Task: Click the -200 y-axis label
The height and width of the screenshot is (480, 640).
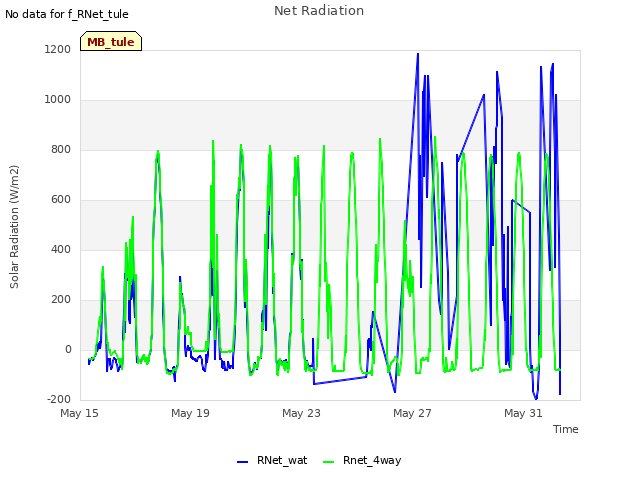Action: [59, 399]
